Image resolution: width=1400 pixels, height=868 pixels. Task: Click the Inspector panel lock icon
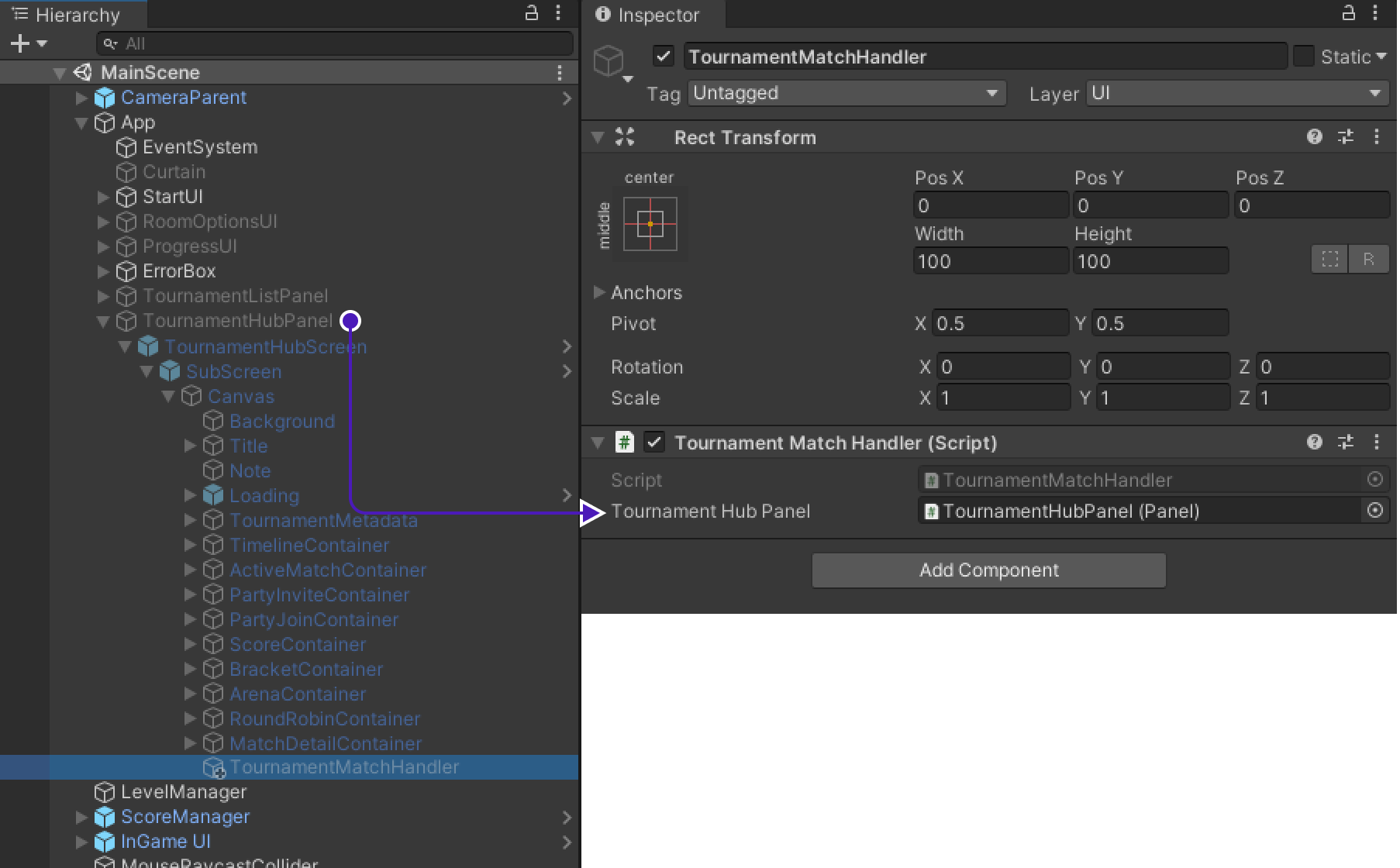click(x=1349, y=13)
